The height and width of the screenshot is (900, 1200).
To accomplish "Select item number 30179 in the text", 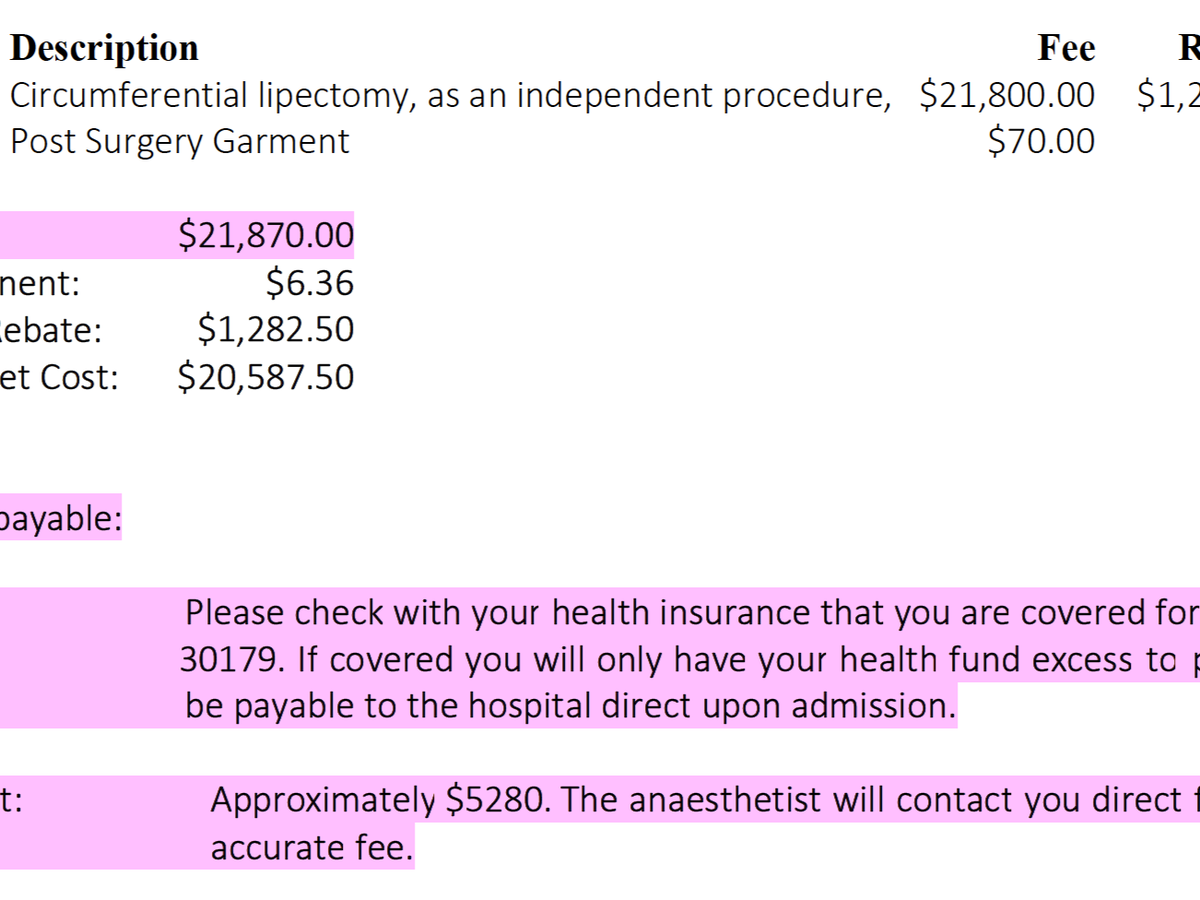I will (219, 660).
